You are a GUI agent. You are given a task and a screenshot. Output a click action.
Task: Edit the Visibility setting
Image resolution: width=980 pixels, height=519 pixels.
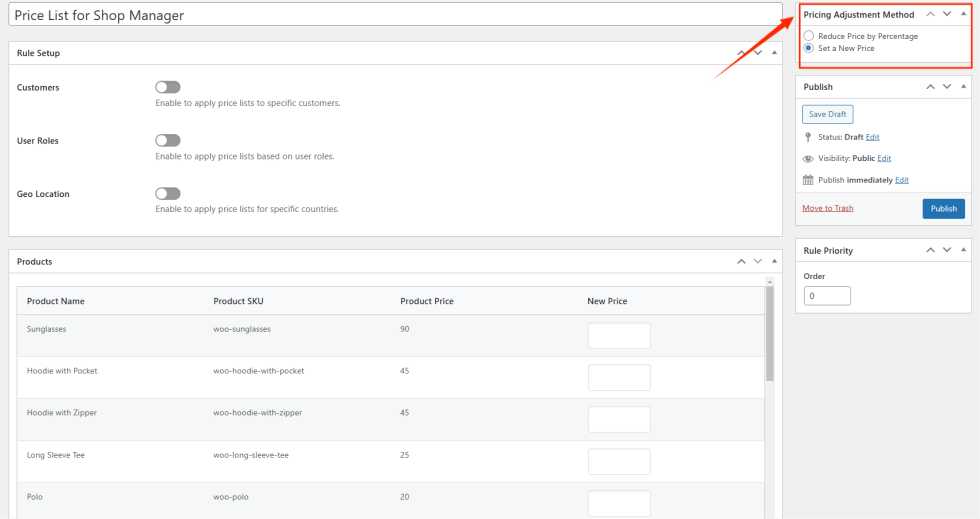[884, 158]
